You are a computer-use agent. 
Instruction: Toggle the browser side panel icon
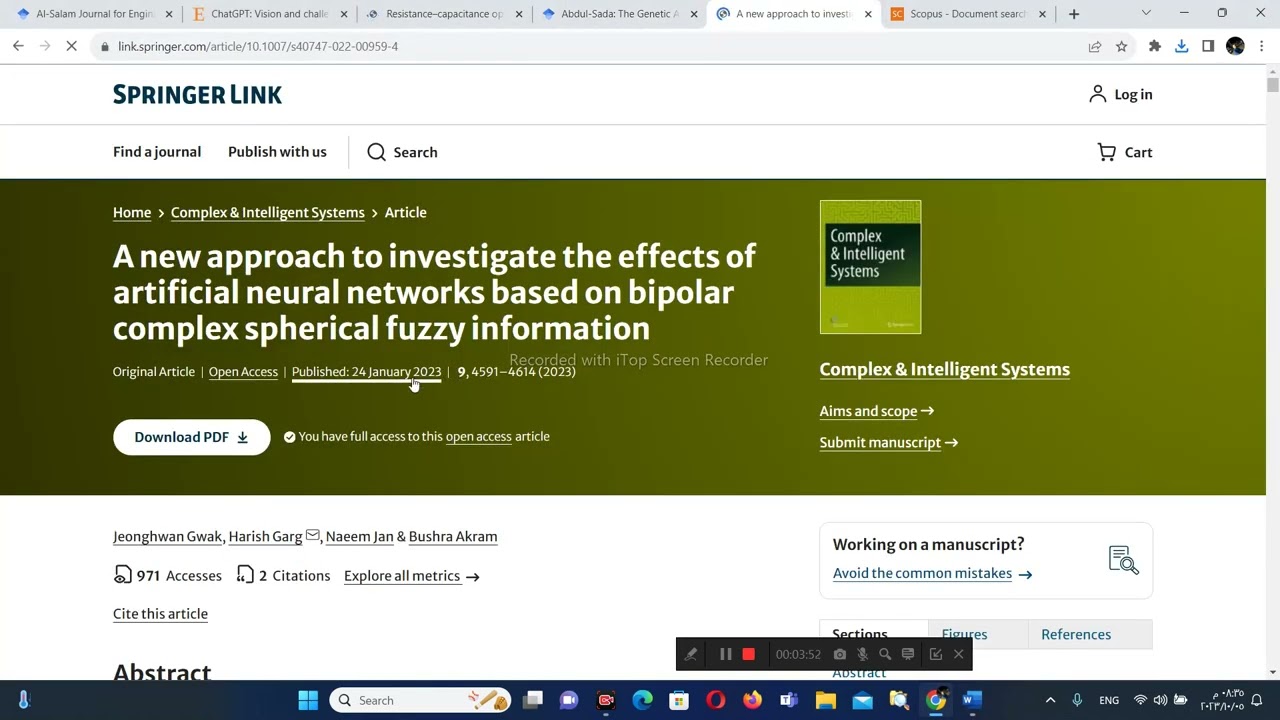point(1208,46)
